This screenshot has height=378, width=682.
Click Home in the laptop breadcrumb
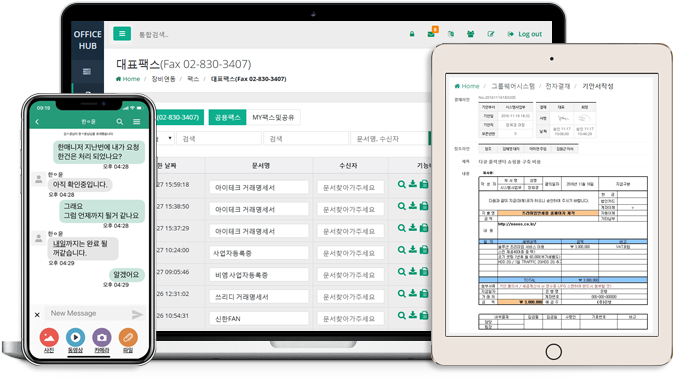(128, 79)
